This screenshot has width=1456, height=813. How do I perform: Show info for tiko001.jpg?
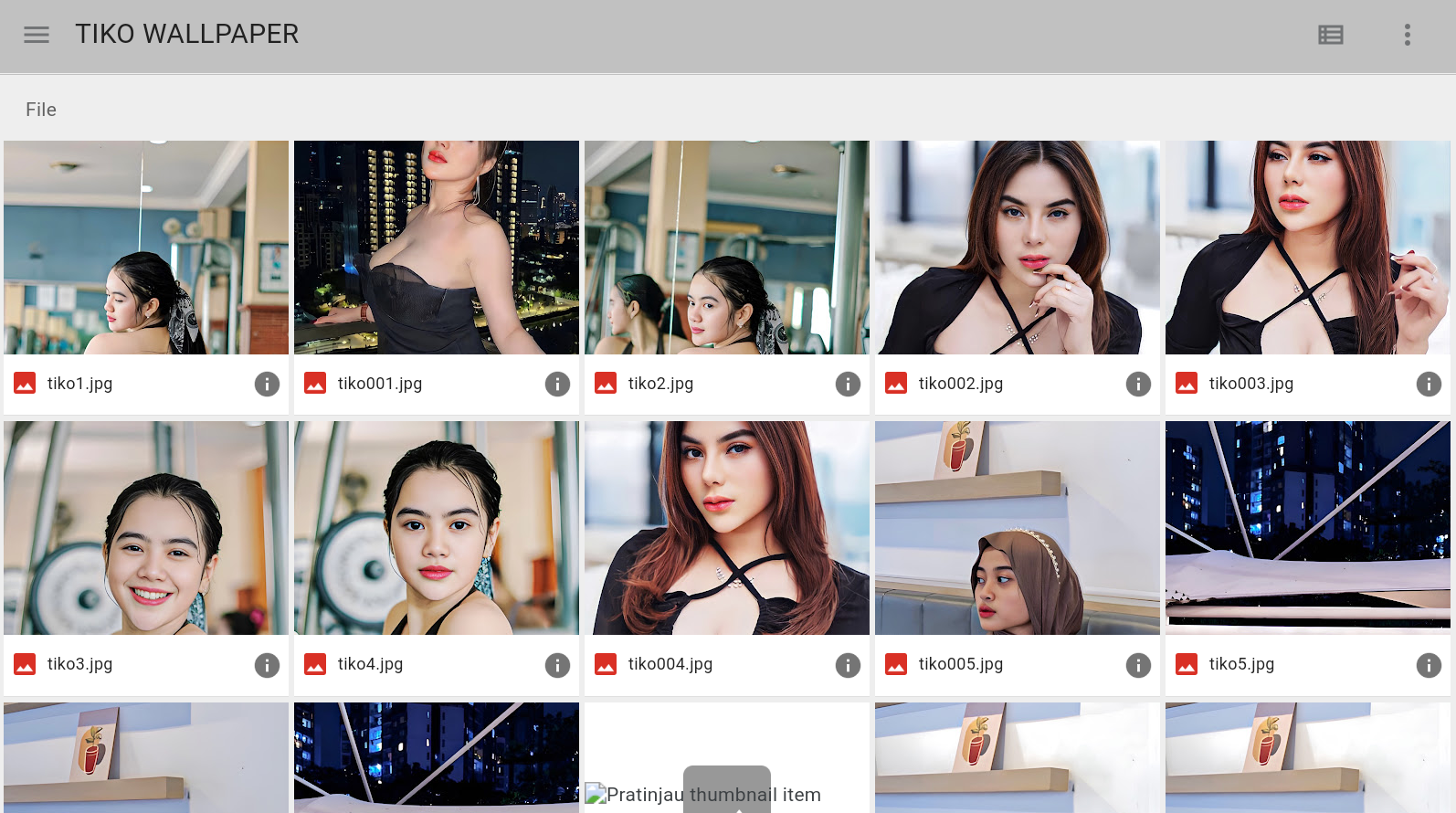557,385
